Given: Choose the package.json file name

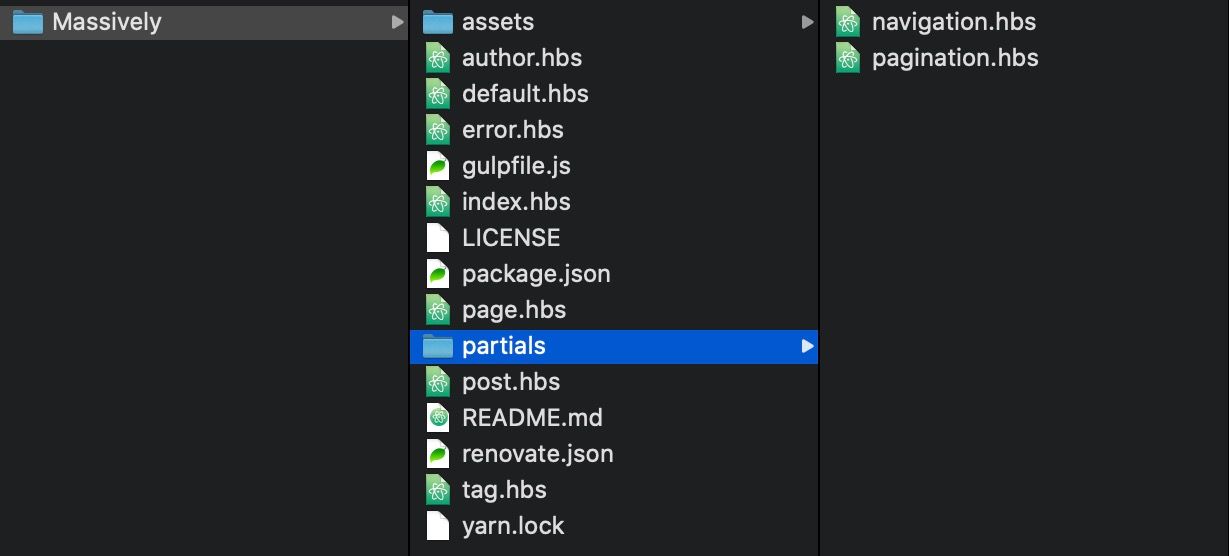Looking at the screenshot, I should (x=536, y=274).
